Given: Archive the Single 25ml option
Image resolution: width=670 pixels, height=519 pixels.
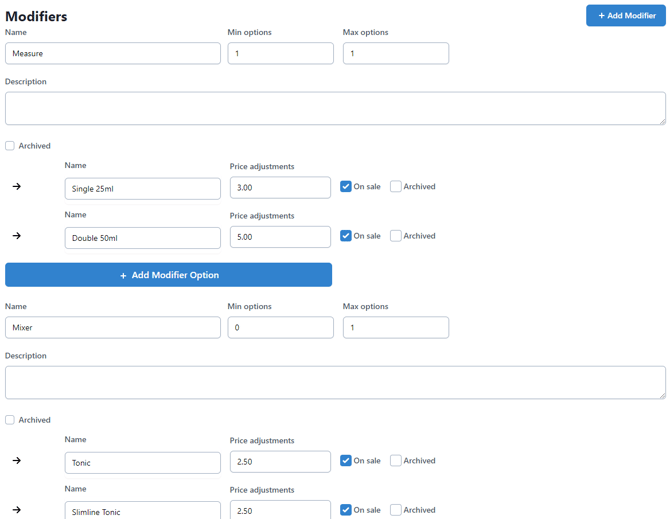Looking at the screenshot, I should coord(396,187).
